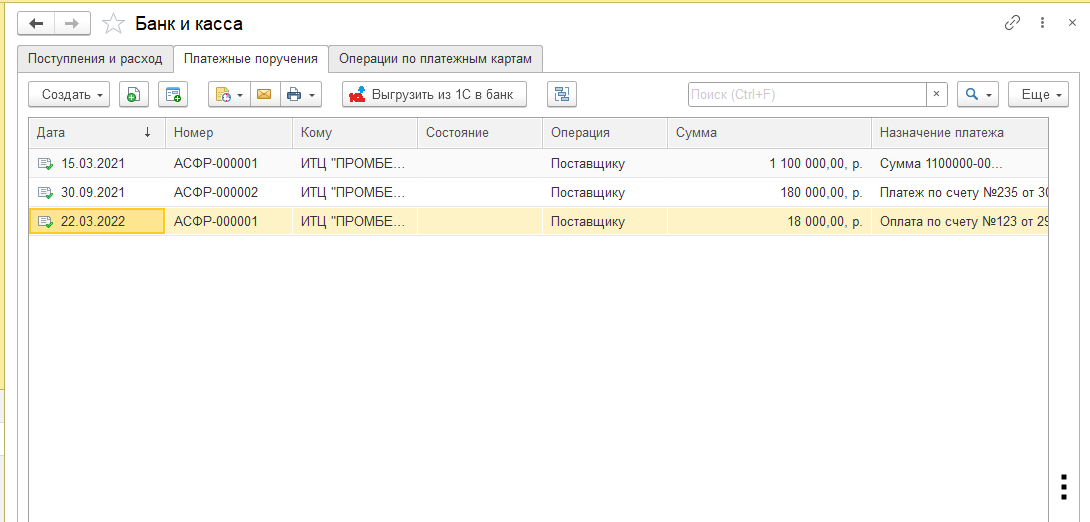The width and height of the screenshot is (1090, 522).
Task: Select payment row dated 30.09.2021
Action: pos(538,193)
